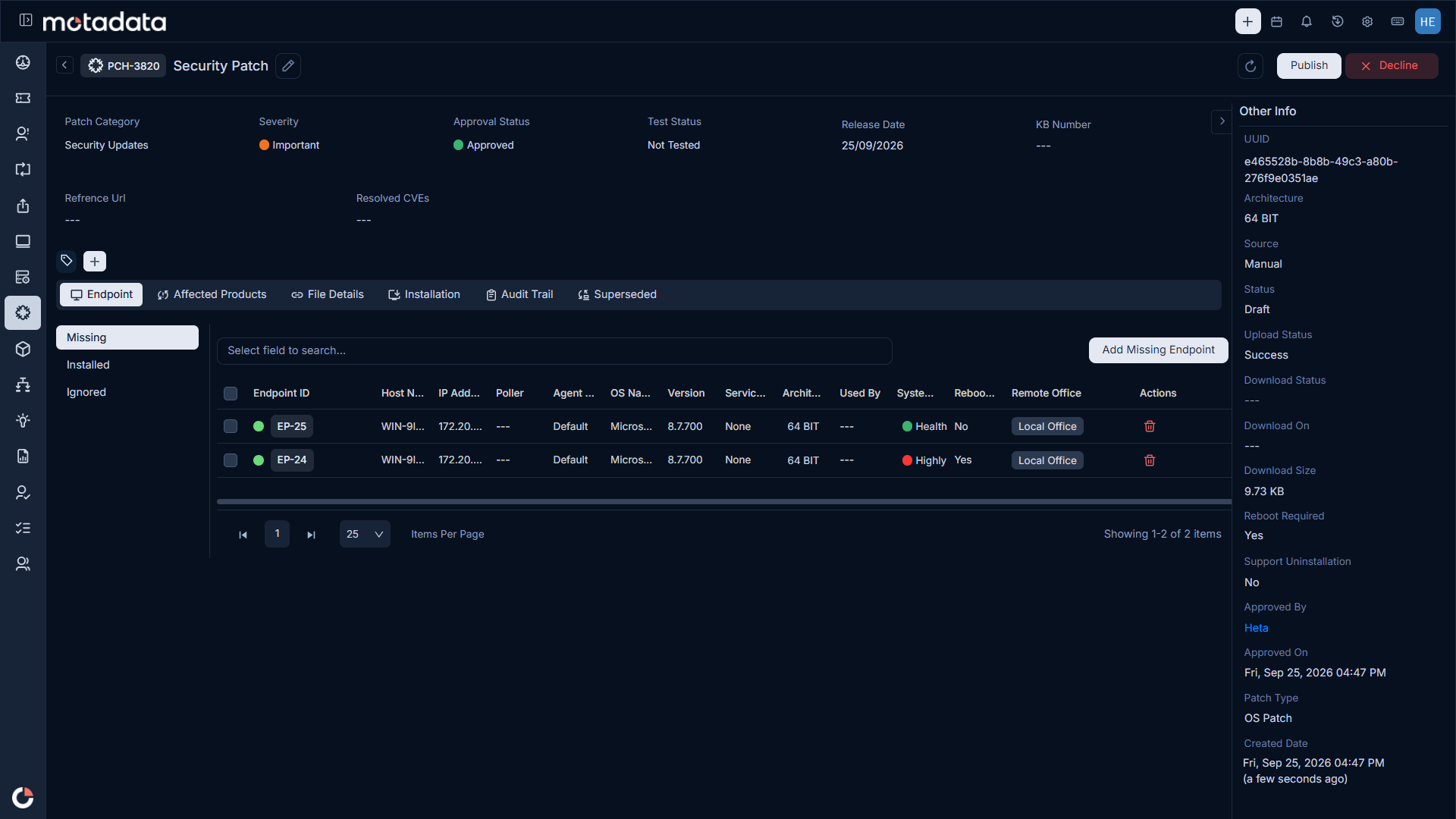Switch to the File Details tab
Viewport: 1456px width, 819px height.
(328, 294)
